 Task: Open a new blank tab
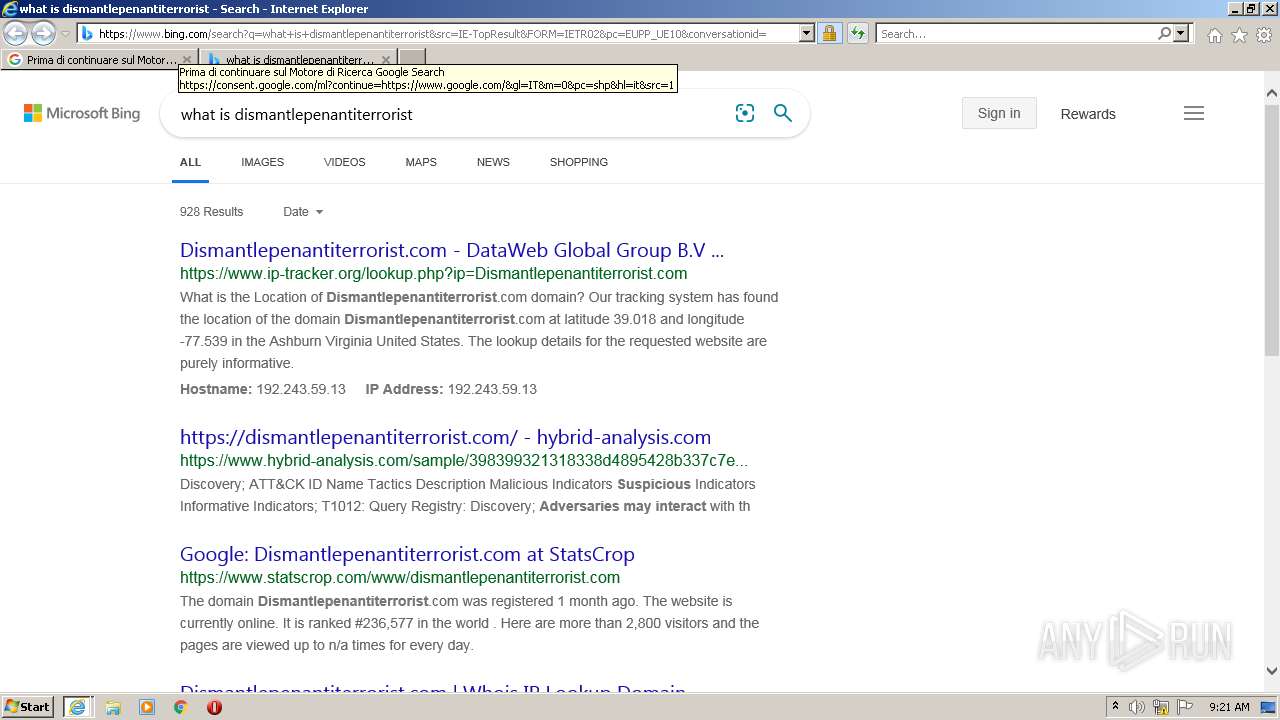coord(412,59)
